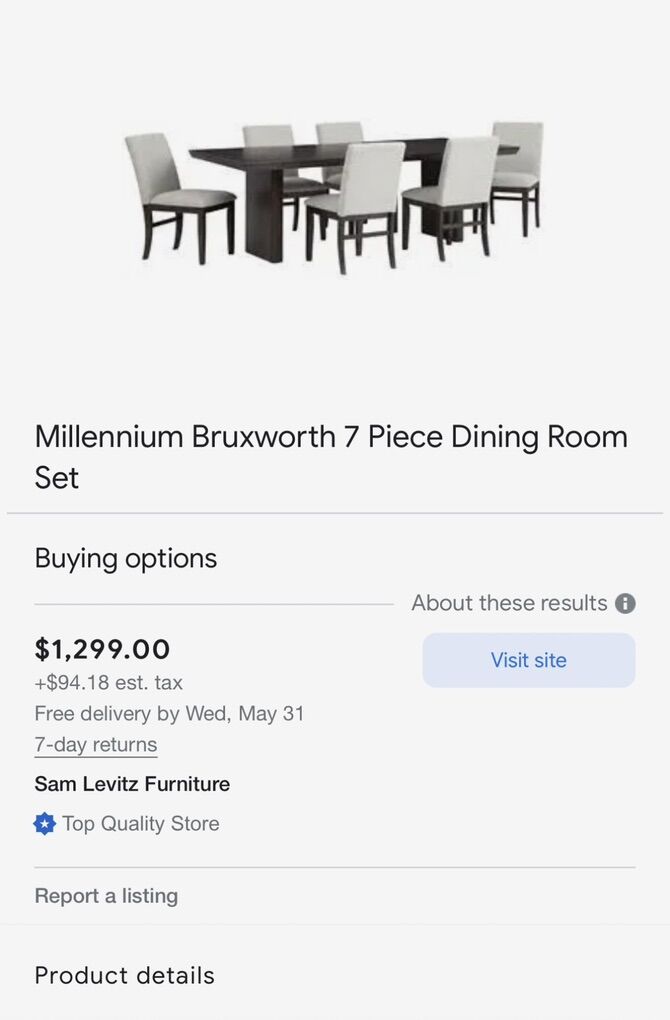Click Report a listing

[106, 896]
